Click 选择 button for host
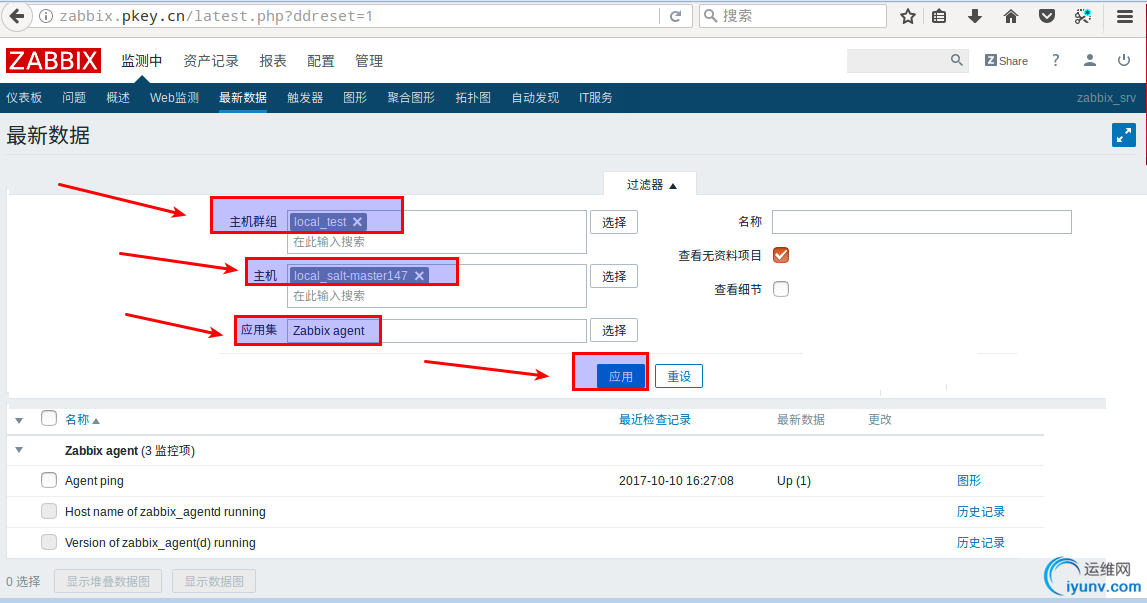Viewport: 1147px width, 603px height. pyautogui.click(x=614, y=277)
